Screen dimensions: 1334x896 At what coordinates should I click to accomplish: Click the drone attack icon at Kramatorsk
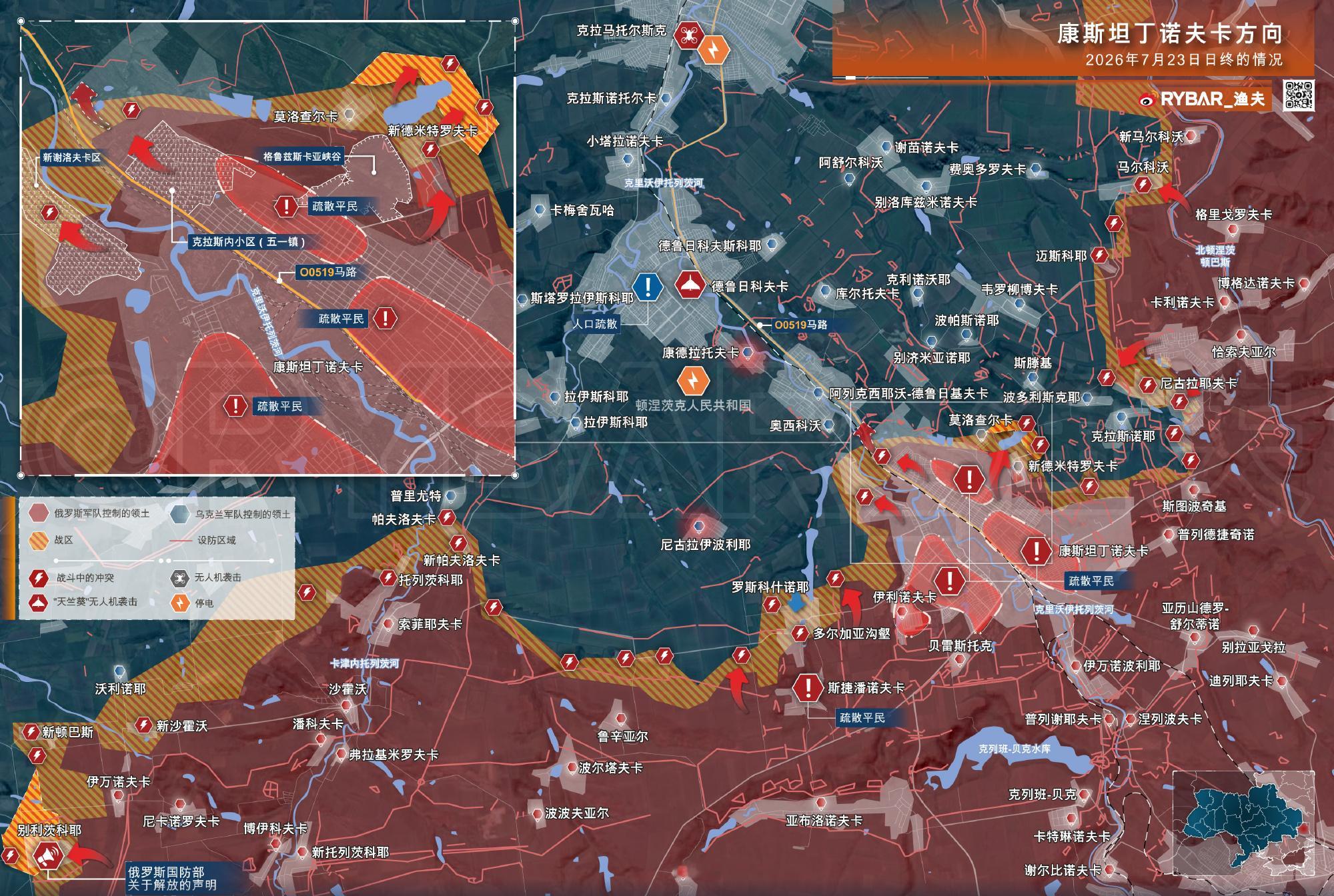(x=687, y=35)
